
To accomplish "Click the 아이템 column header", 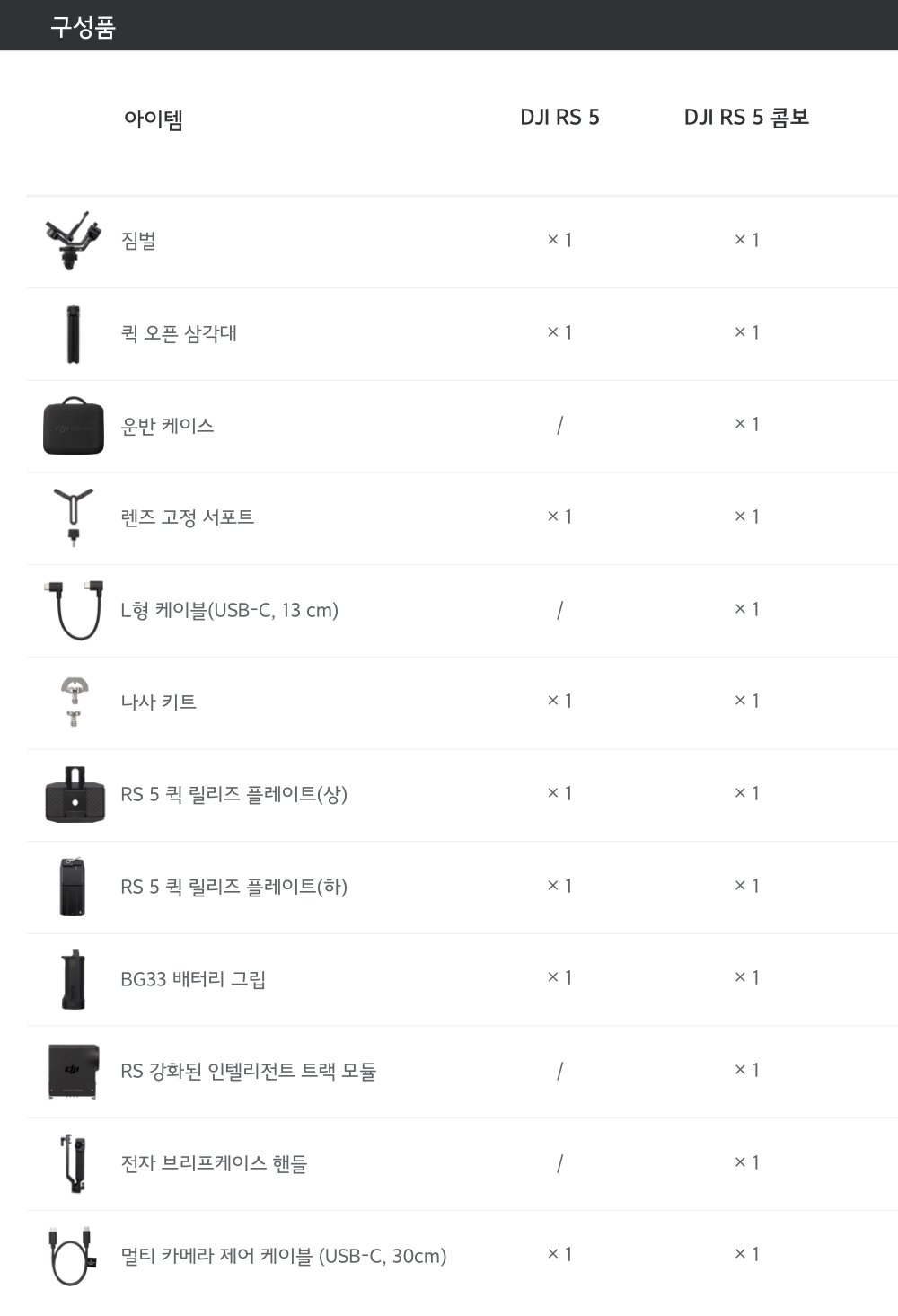I will pos(154,119).
